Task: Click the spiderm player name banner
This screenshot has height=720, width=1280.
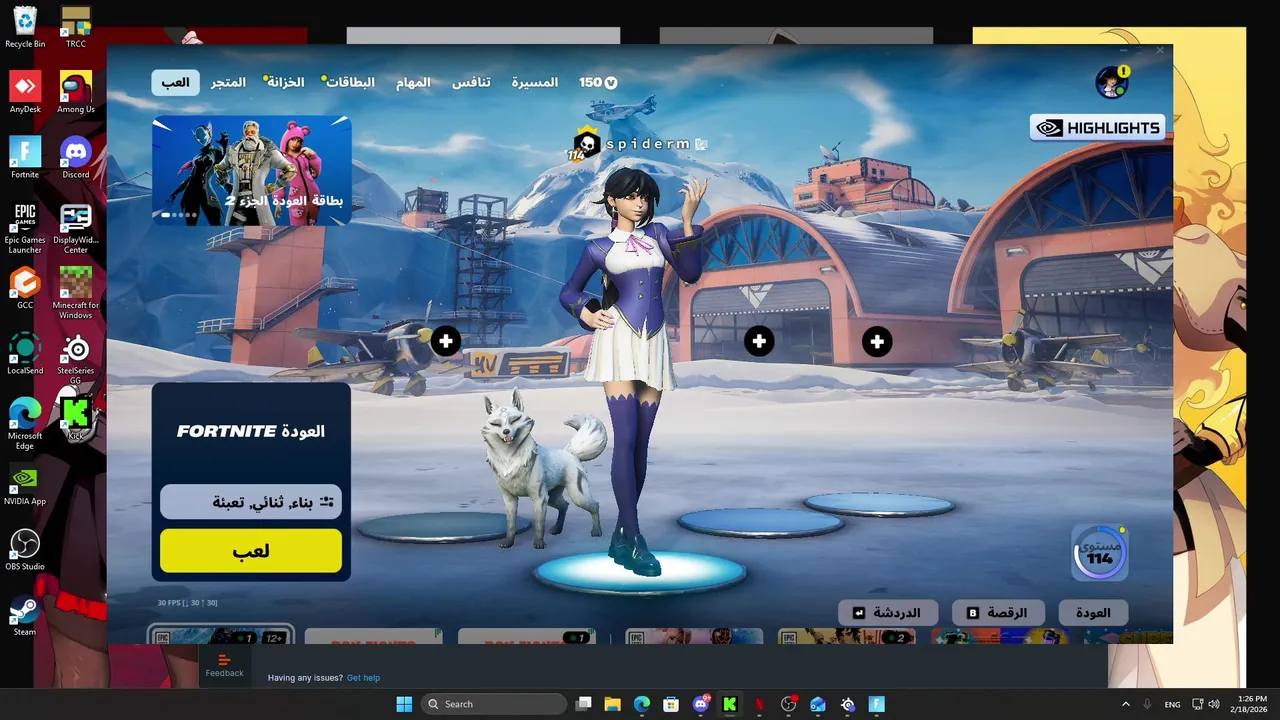Action: pyautogui.click(x=647, y=144)
